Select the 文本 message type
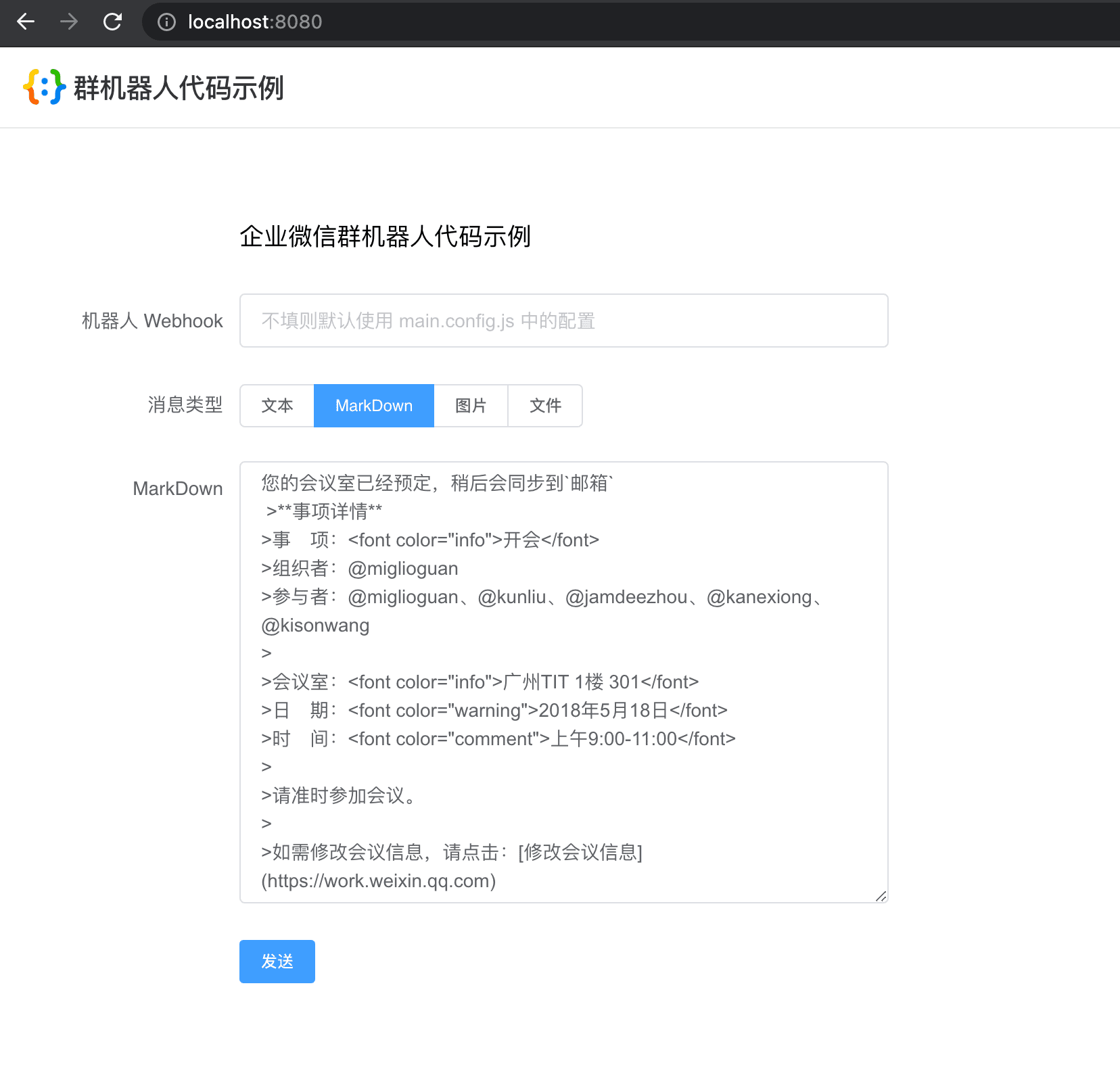Viewport: 1120px width, 1086px height. [x=277, y=406]
